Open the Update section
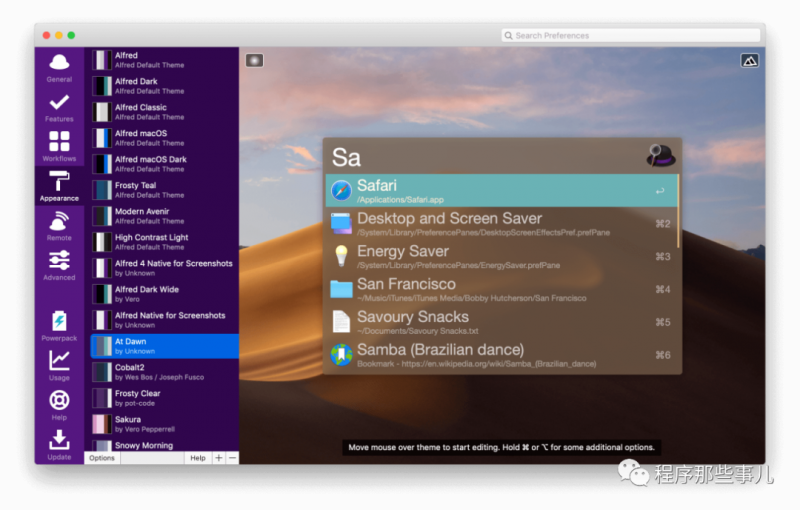Screen dimensions: 800x510 tap(59, 445)
